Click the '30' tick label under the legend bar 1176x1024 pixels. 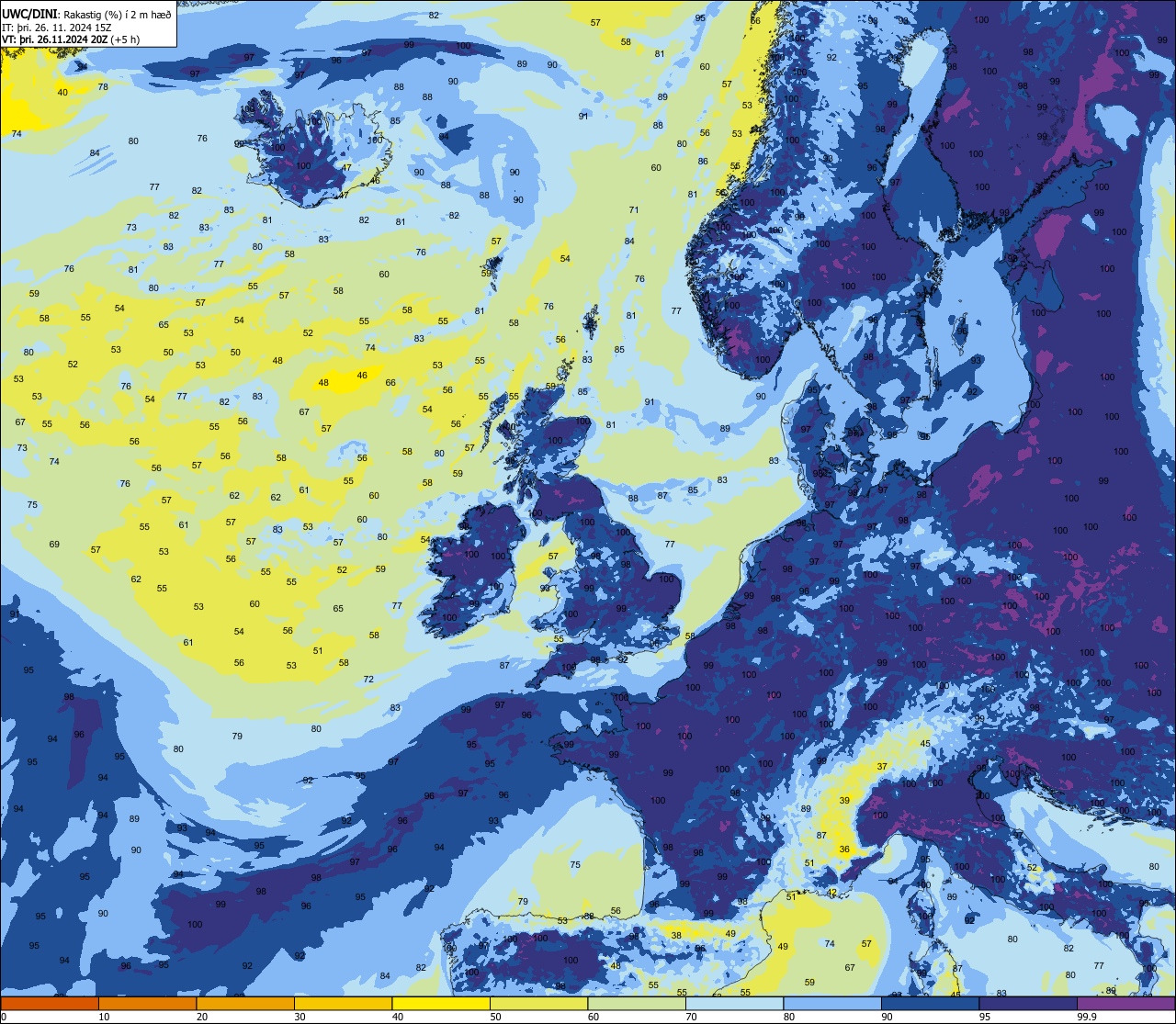tap(300, 1017)
